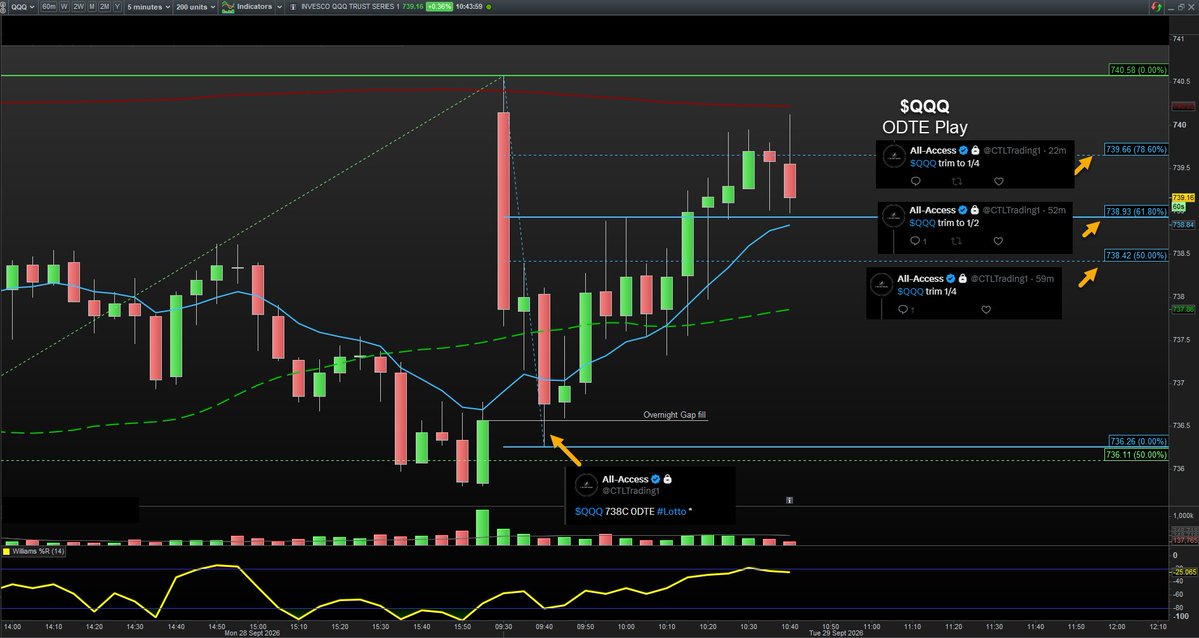Select the 739.66 (78.60%) Fibonacci label
This screenshot has height=638, width=1199.
pyautogui.click(x=1136, y=150)
